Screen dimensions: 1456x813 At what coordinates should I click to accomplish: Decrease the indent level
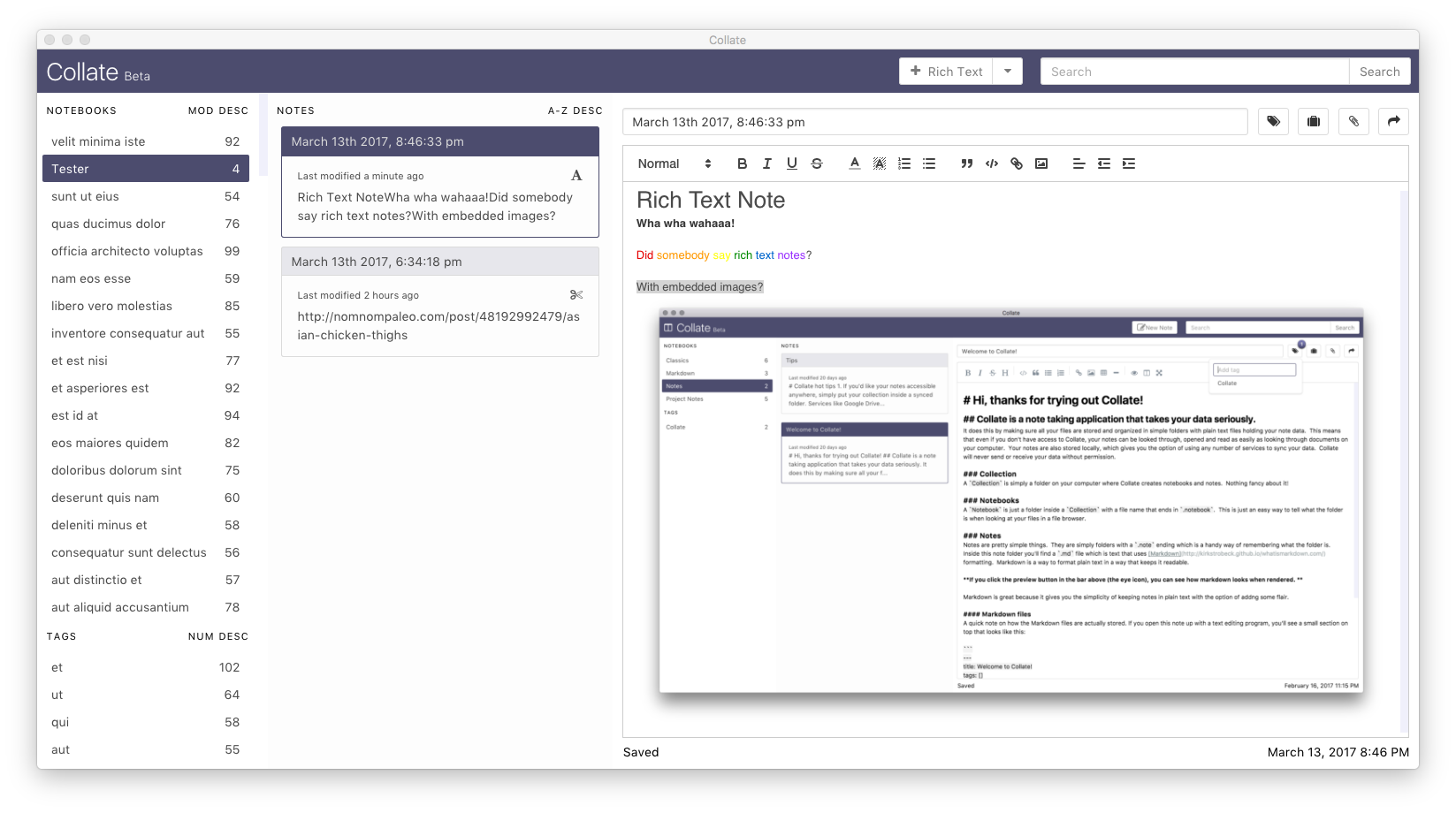(1103, 163)
